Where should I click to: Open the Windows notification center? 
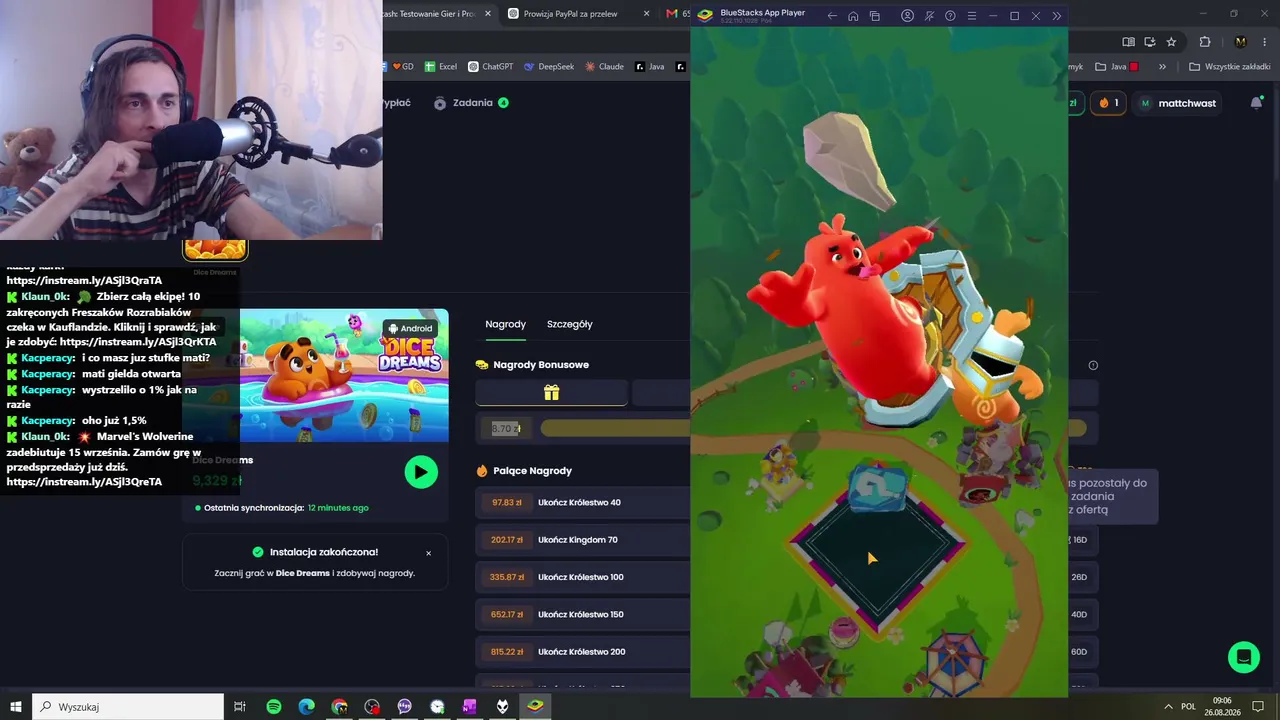tap(1258, 707)
